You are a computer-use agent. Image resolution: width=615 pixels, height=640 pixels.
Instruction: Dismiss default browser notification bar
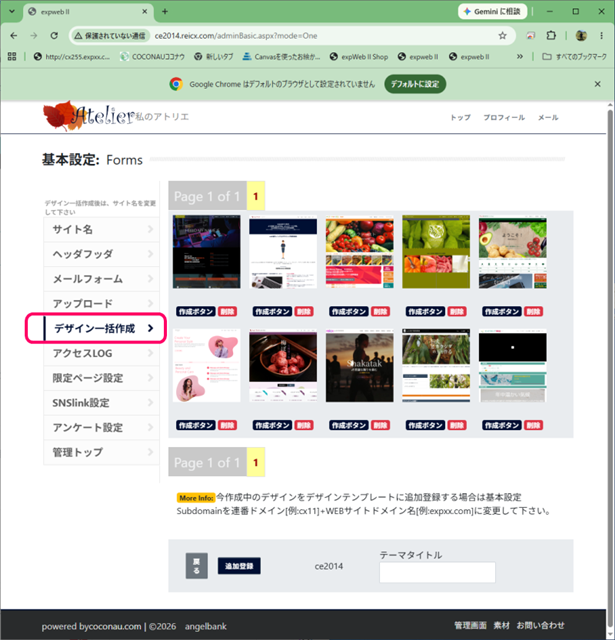[597, 84]
